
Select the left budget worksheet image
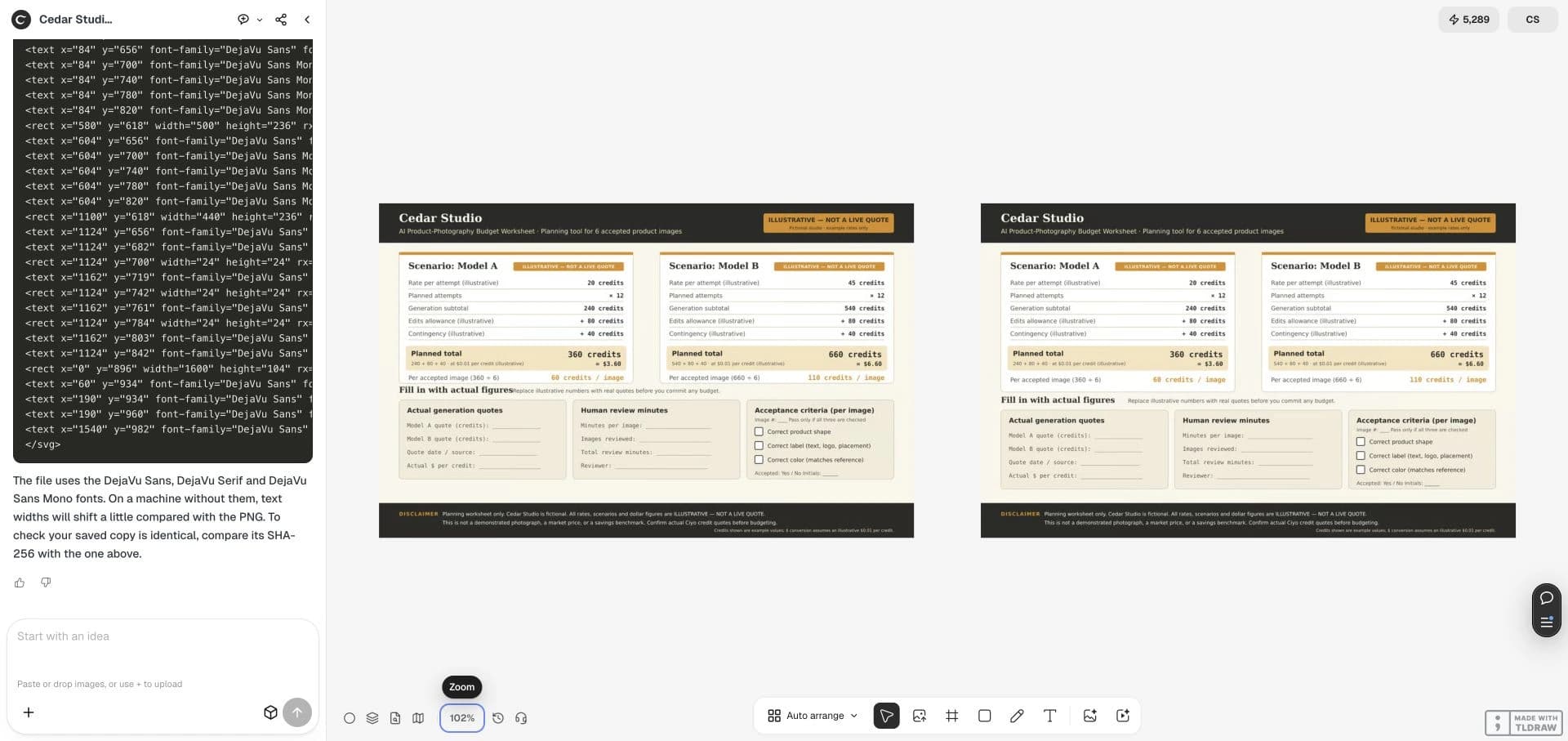click(646, 370)
